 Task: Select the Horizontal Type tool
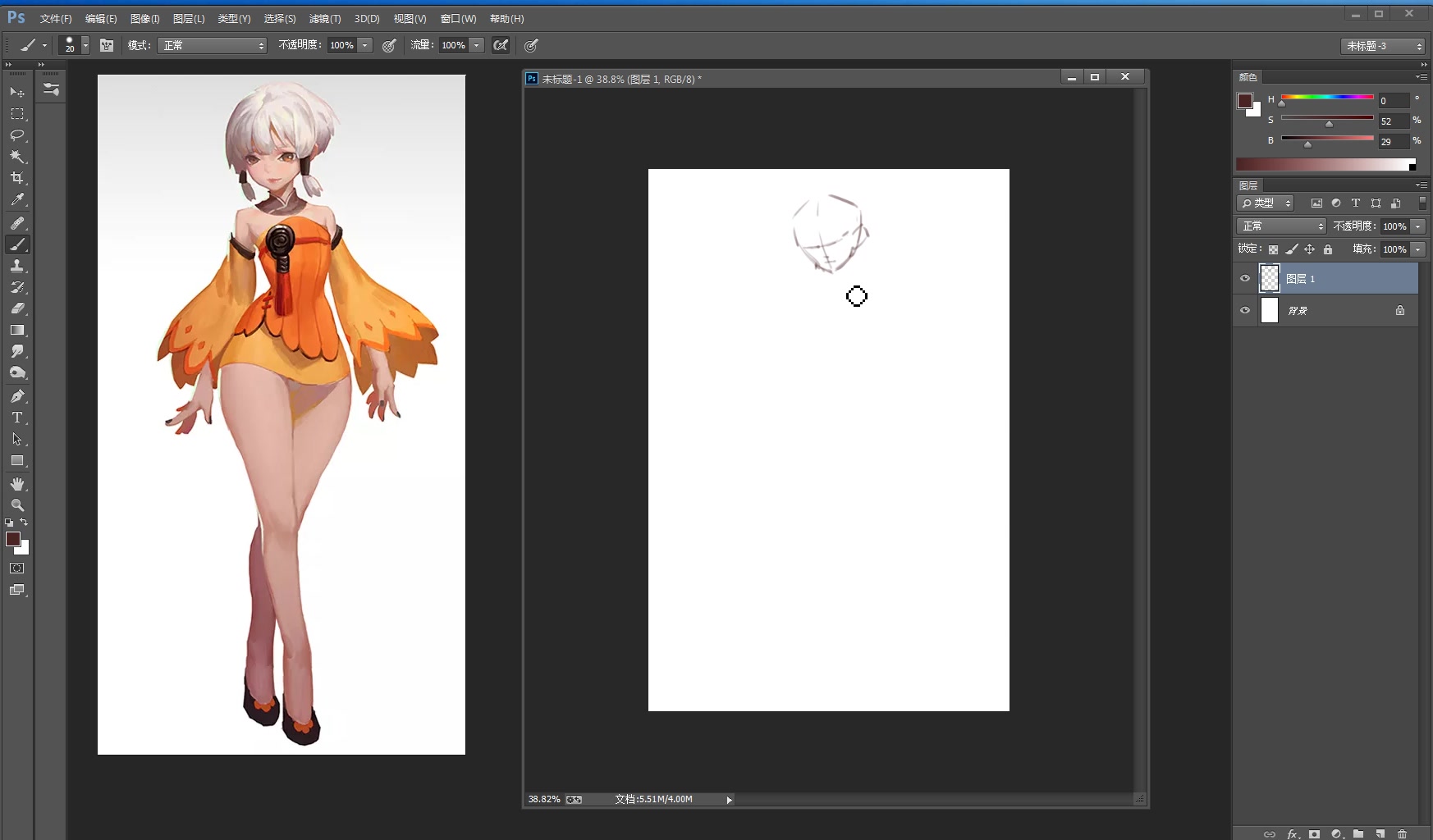coord(17,418)
